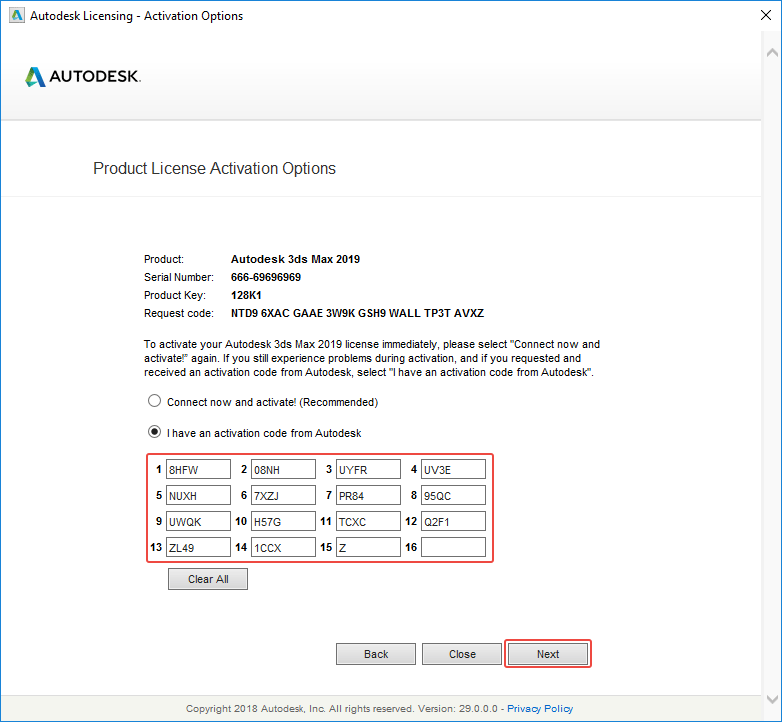Click activation code field 6 containing 7XZJ
The width and height of the screenshot is (782, 722).
click(283, 495)
